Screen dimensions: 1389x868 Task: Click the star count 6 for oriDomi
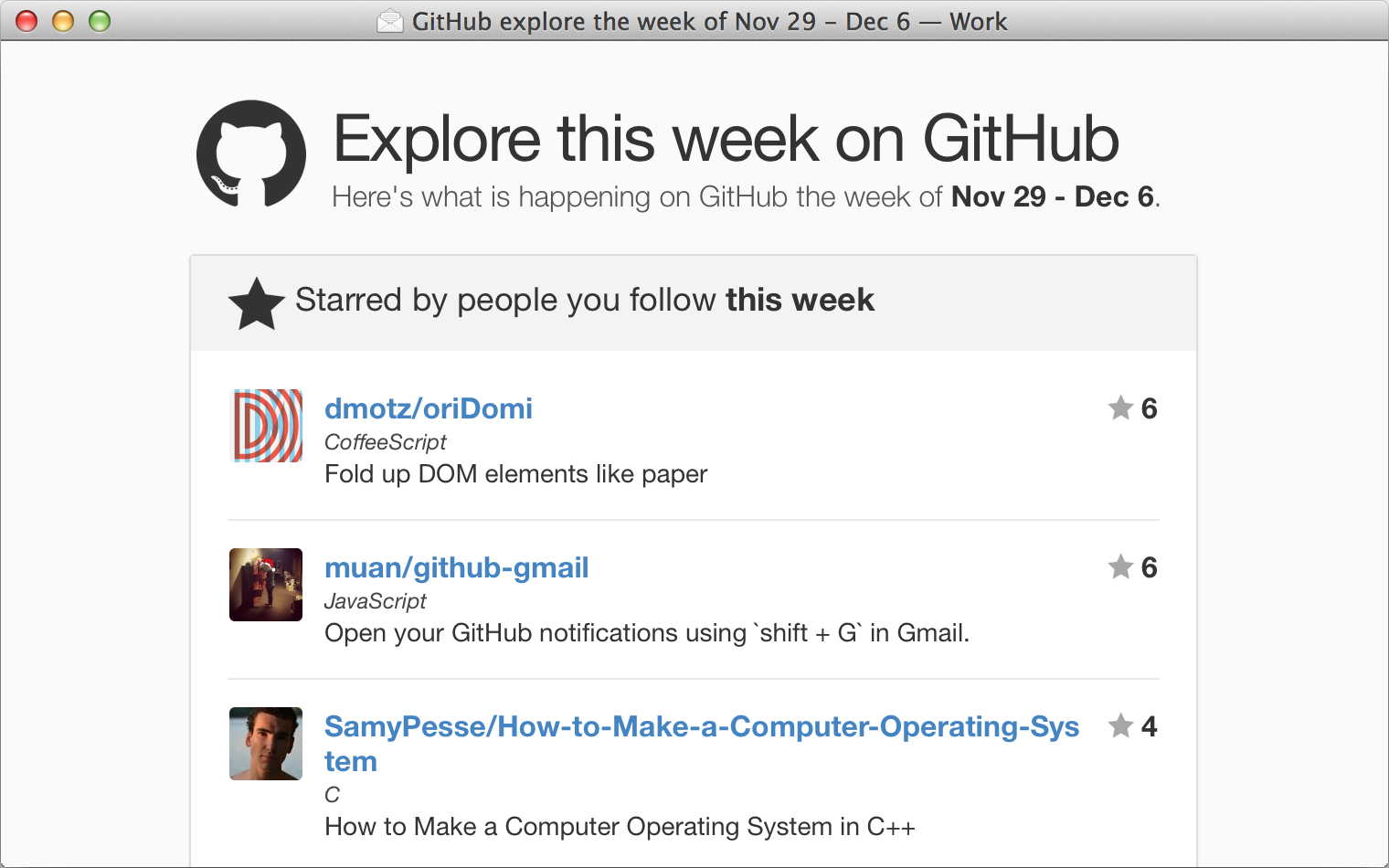pyautogui.click(x=1150, y=408)
